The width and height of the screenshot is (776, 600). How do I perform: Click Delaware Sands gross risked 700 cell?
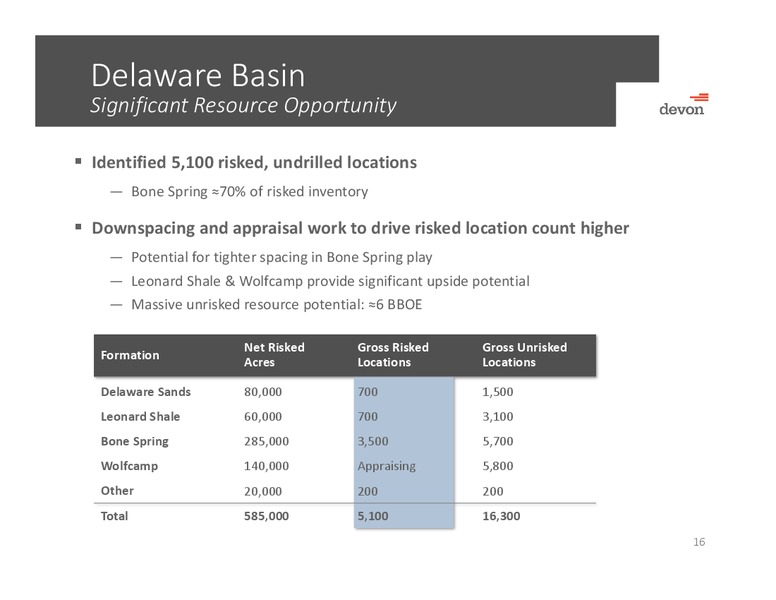tap(368, 392)
